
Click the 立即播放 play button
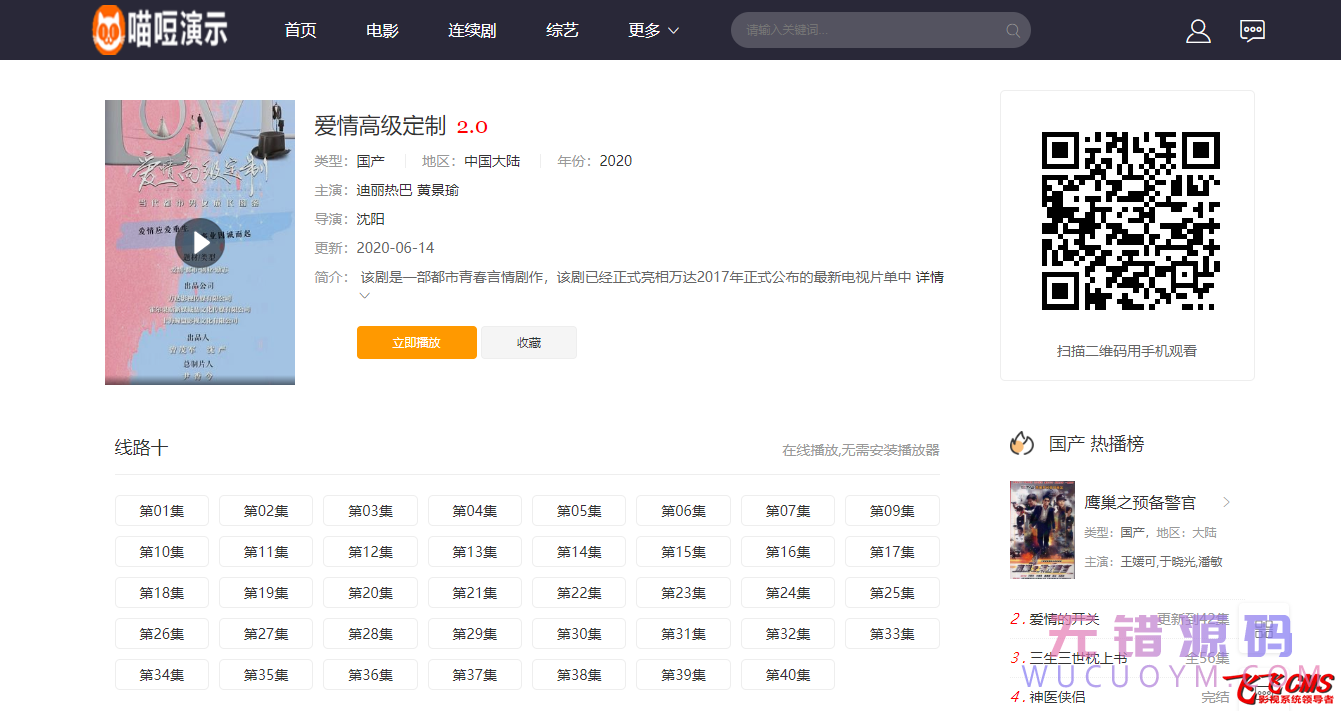coord(416,342)
